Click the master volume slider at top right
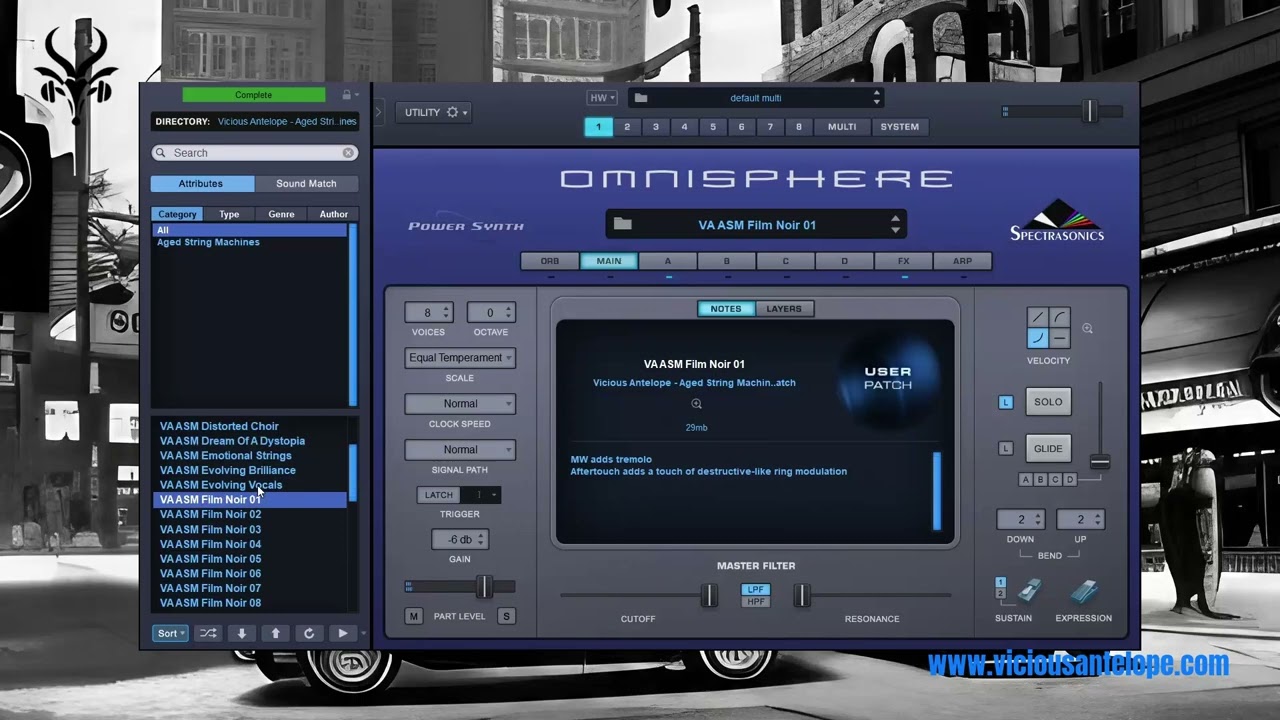The height and width of the screenshot is (720, 1280). coord(1091,112)
